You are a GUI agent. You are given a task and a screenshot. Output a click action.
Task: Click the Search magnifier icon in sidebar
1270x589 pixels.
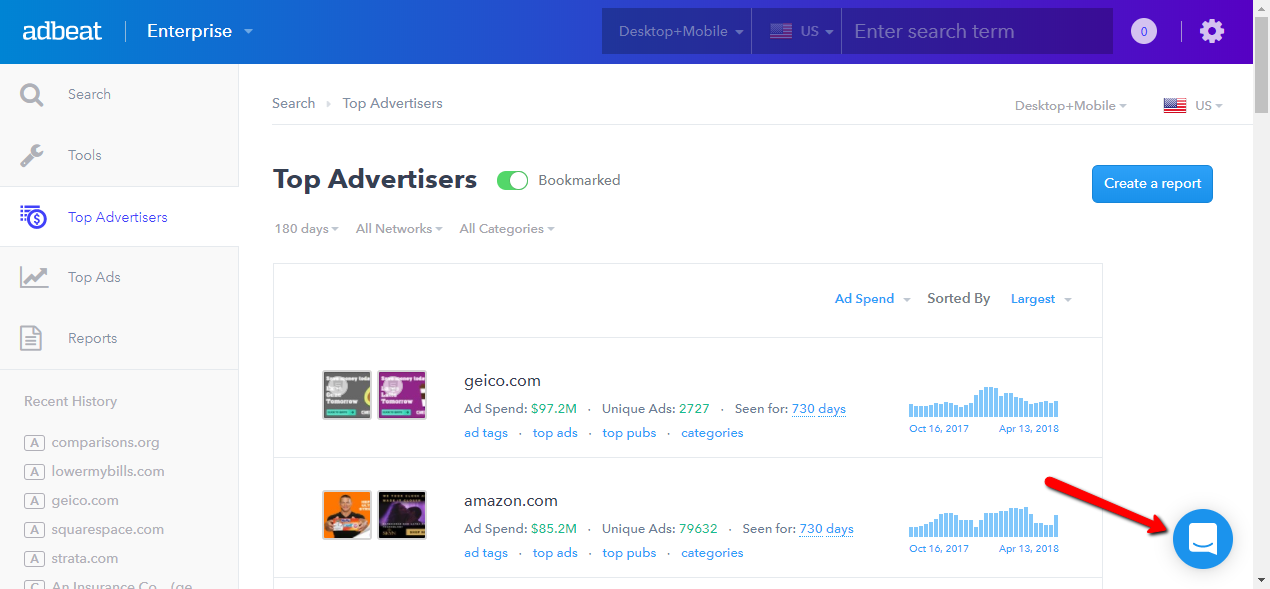(32, 95)
